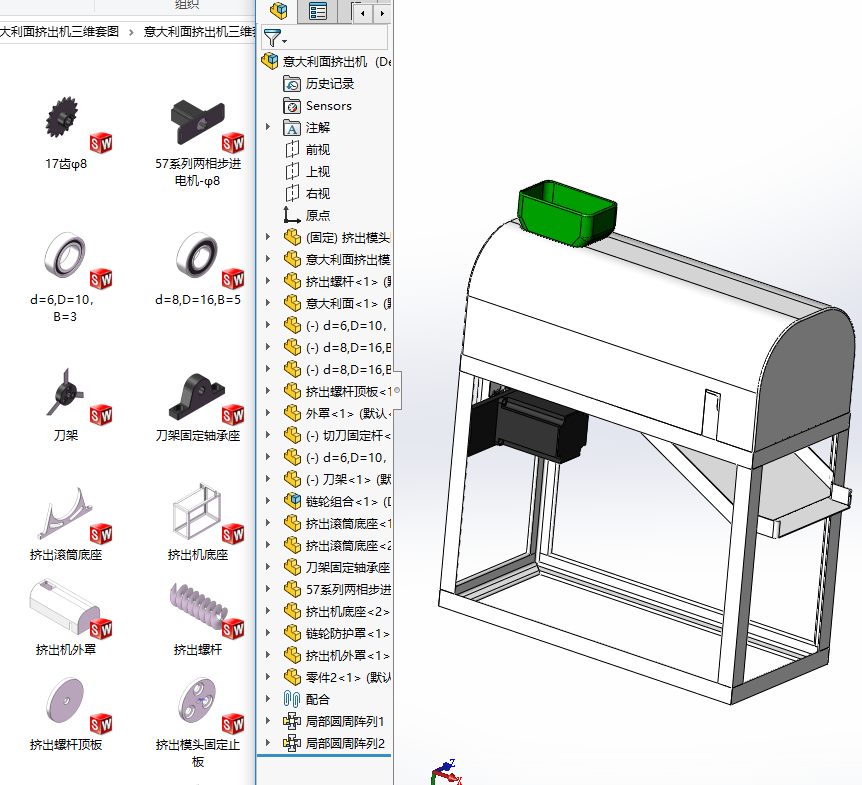The image size is (862, 785).
Task: Click the breadcrumb chevron between folders
Action: click(x=131, y=32)
